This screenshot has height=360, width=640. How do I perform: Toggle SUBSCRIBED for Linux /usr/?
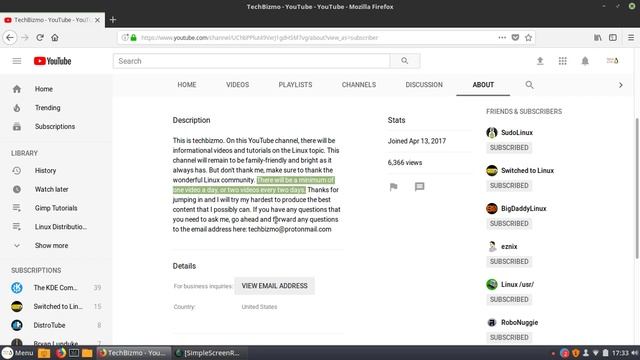(x=509, y=299)
